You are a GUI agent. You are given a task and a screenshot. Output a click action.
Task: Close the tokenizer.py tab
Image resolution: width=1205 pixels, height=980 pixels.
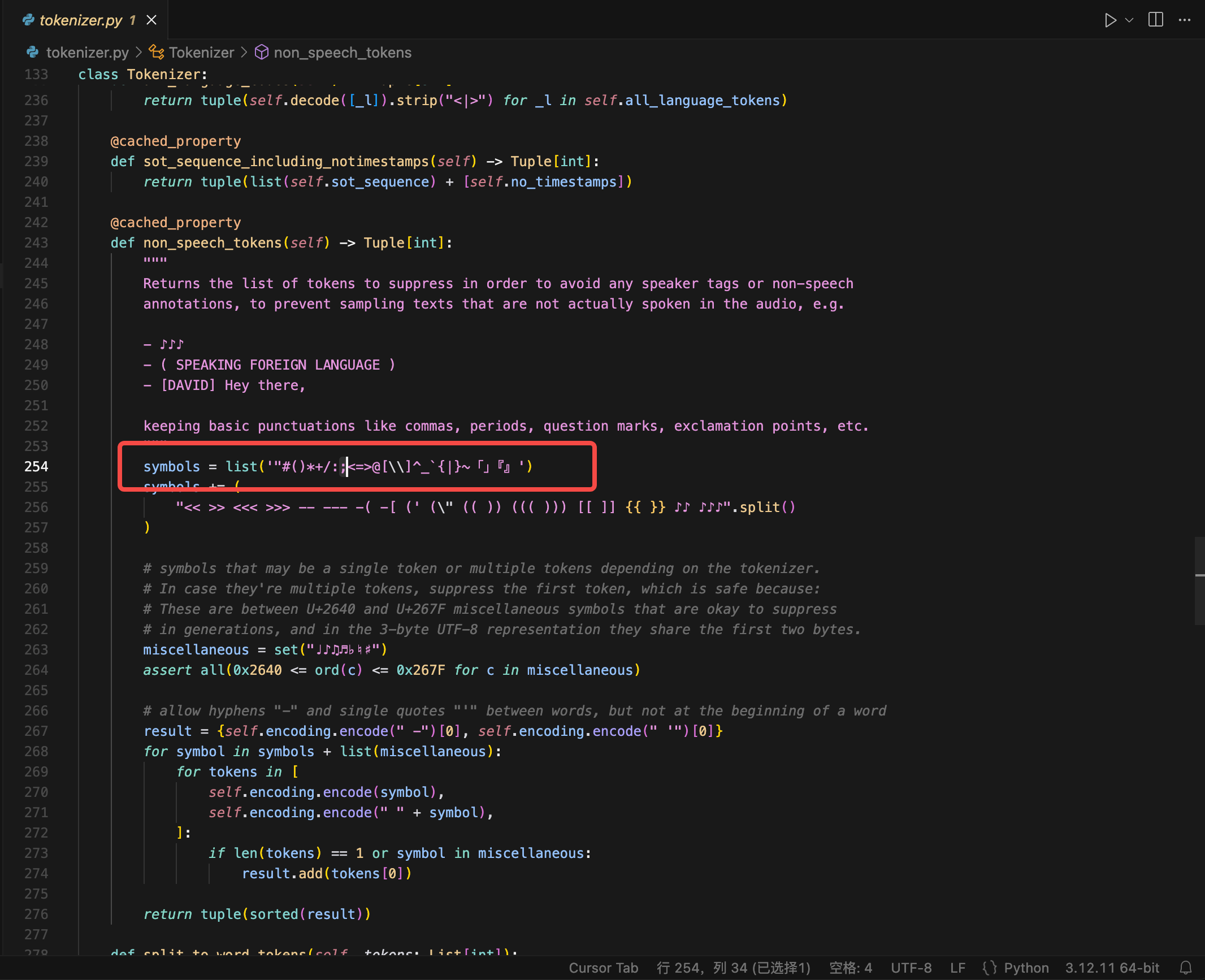pyautogui.click(x=151, y=20)
